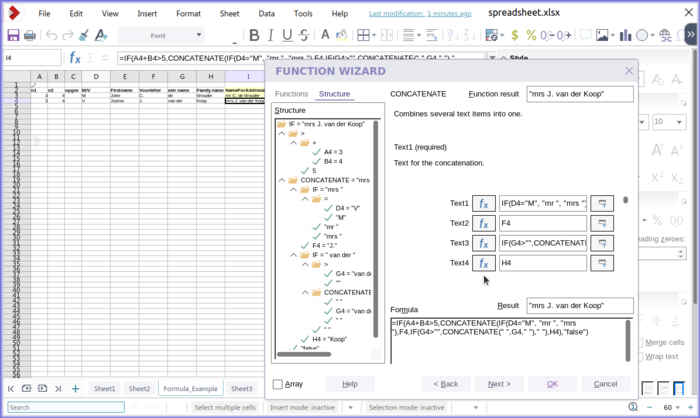Viewport: 700px width, 418px height.
Task: Open the Sheet menu
Action: tap(229, 14)
